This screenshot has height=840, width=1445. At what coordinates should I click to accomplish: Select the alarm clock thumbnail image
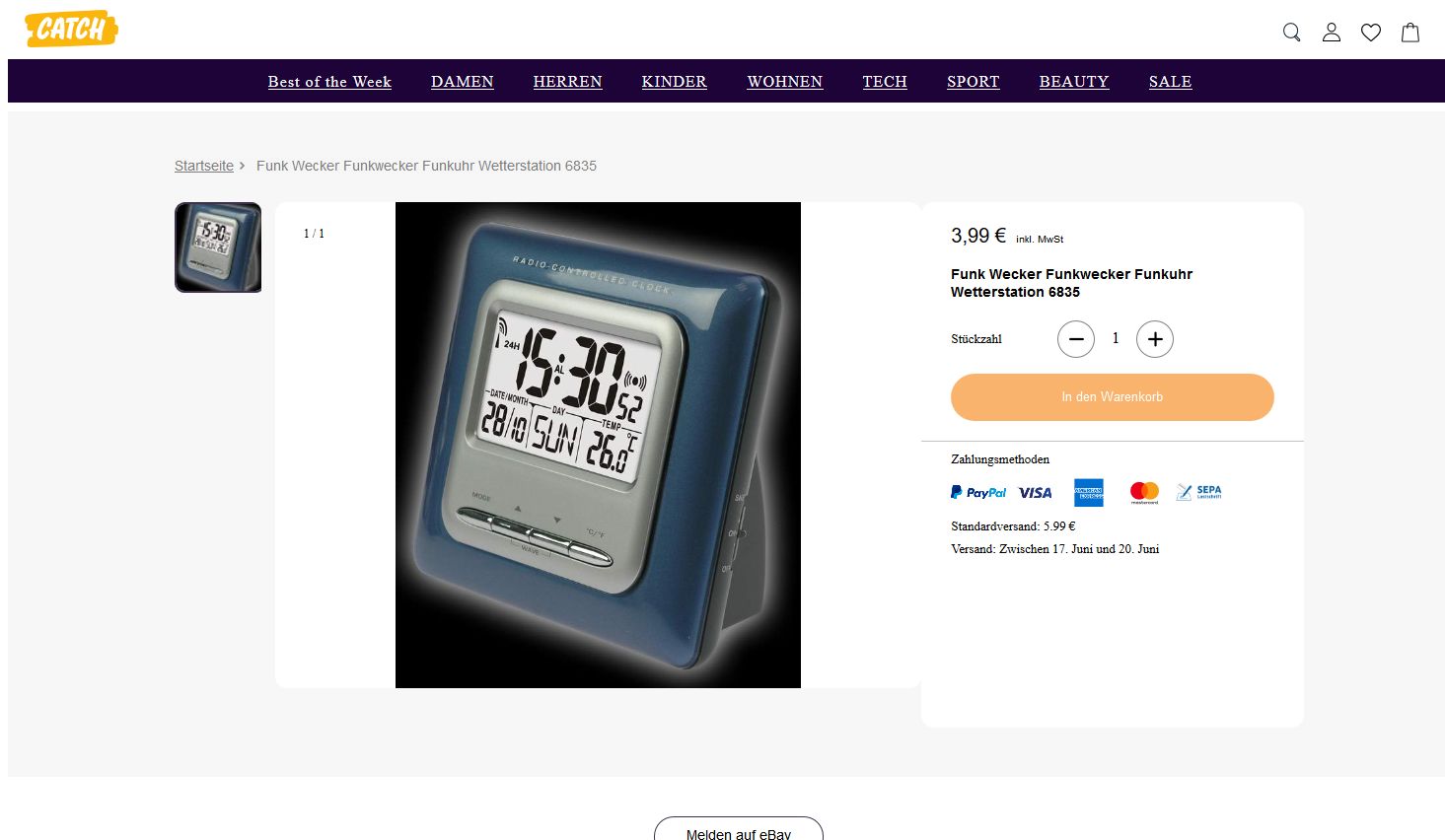[x=218, y=247]
